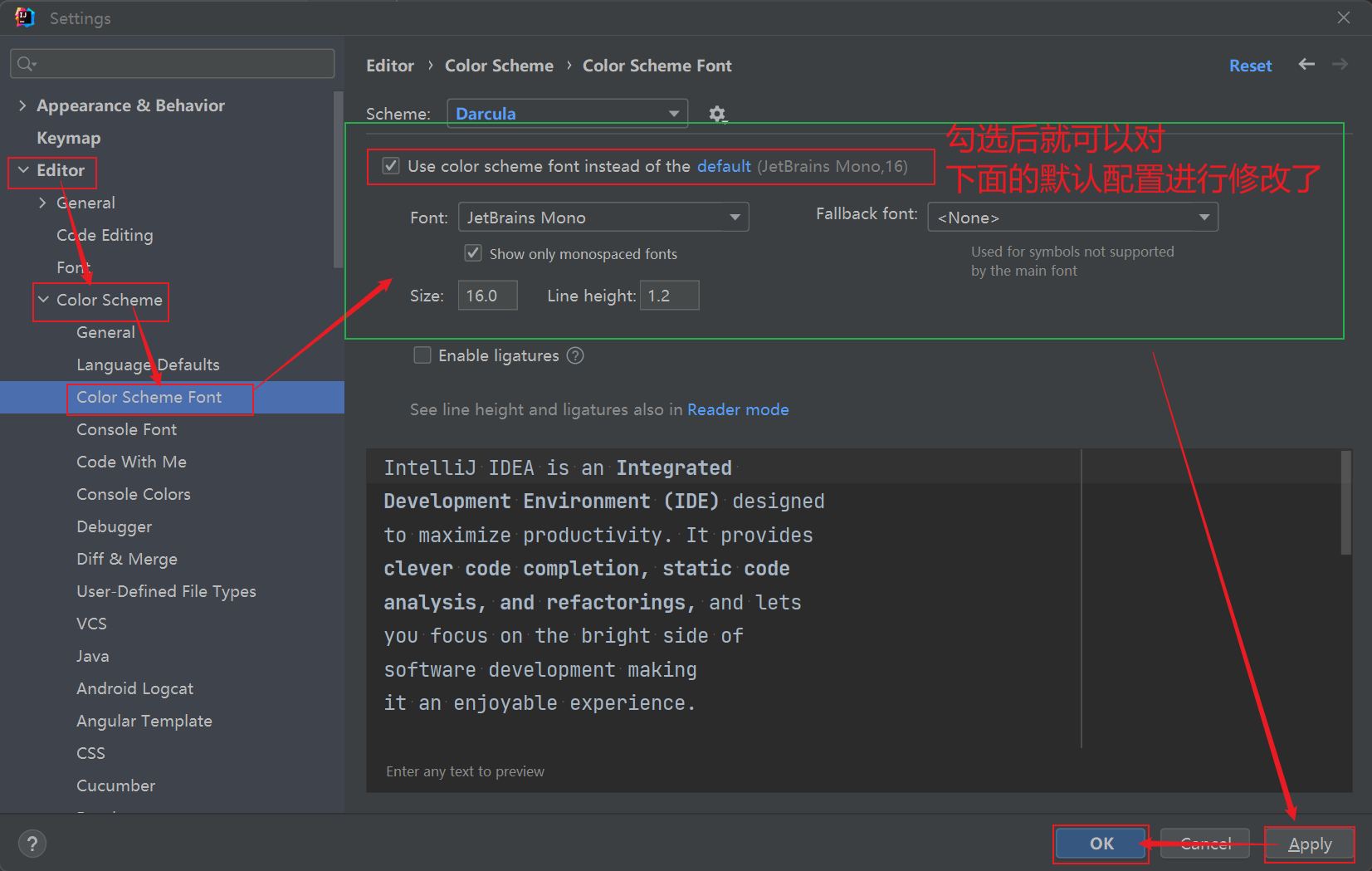Image resolution: width=1372 pixels, height=871 pixels.
Task: Select Debugger color settings
Action: coord(114,526)
